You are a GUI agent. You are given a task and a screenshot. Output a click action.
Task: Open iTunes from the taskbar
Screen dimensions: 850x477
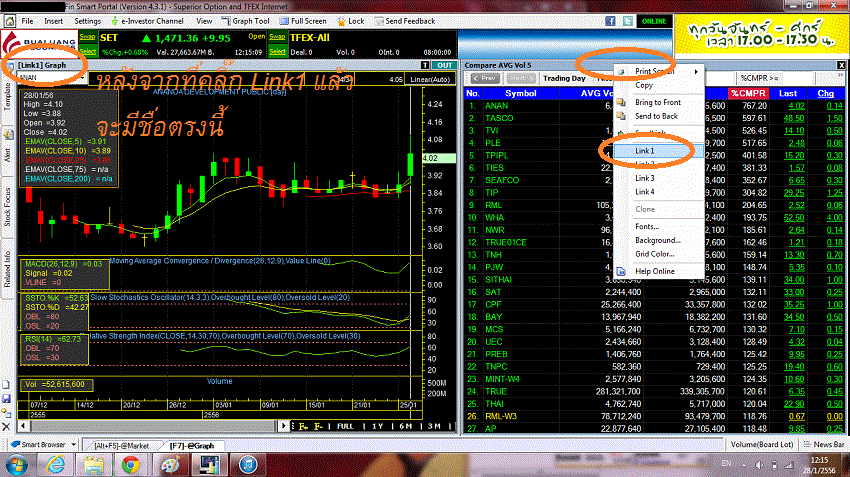tap(248, 465)
